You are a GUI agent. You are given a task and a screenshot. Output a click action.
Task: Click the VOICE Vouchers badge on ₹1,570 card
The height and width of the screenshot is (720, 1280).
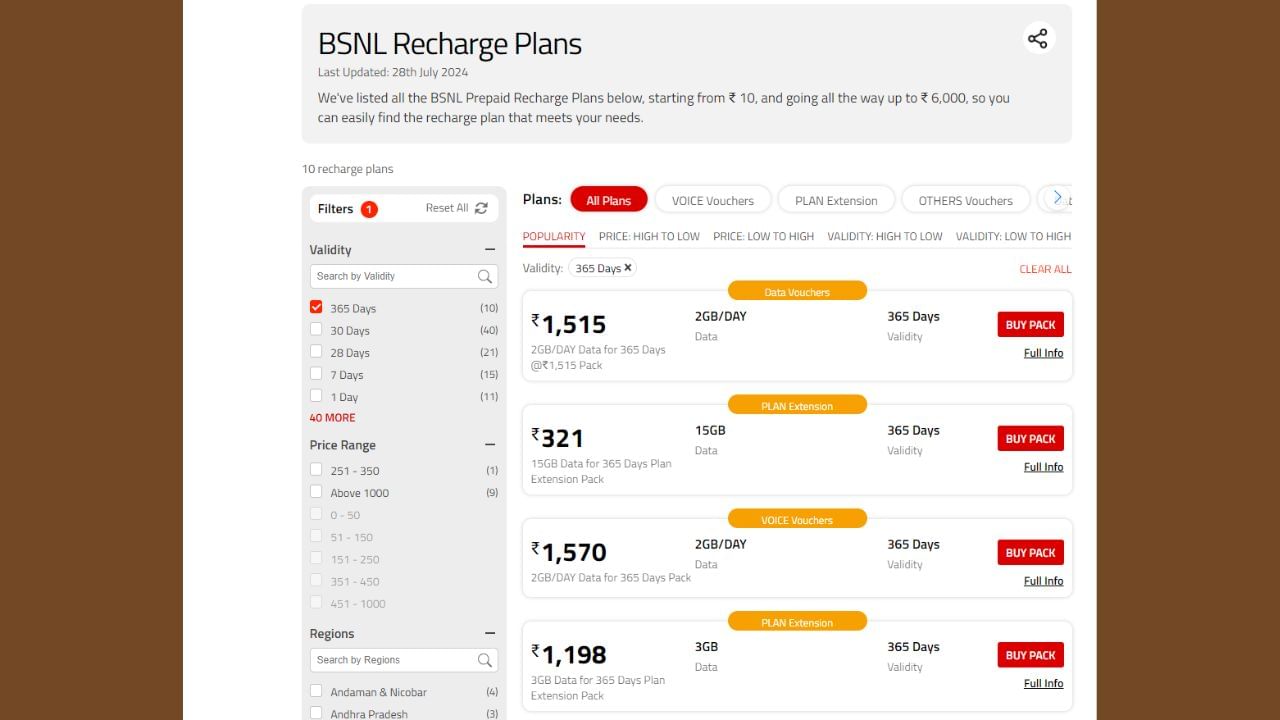point(797,519)
